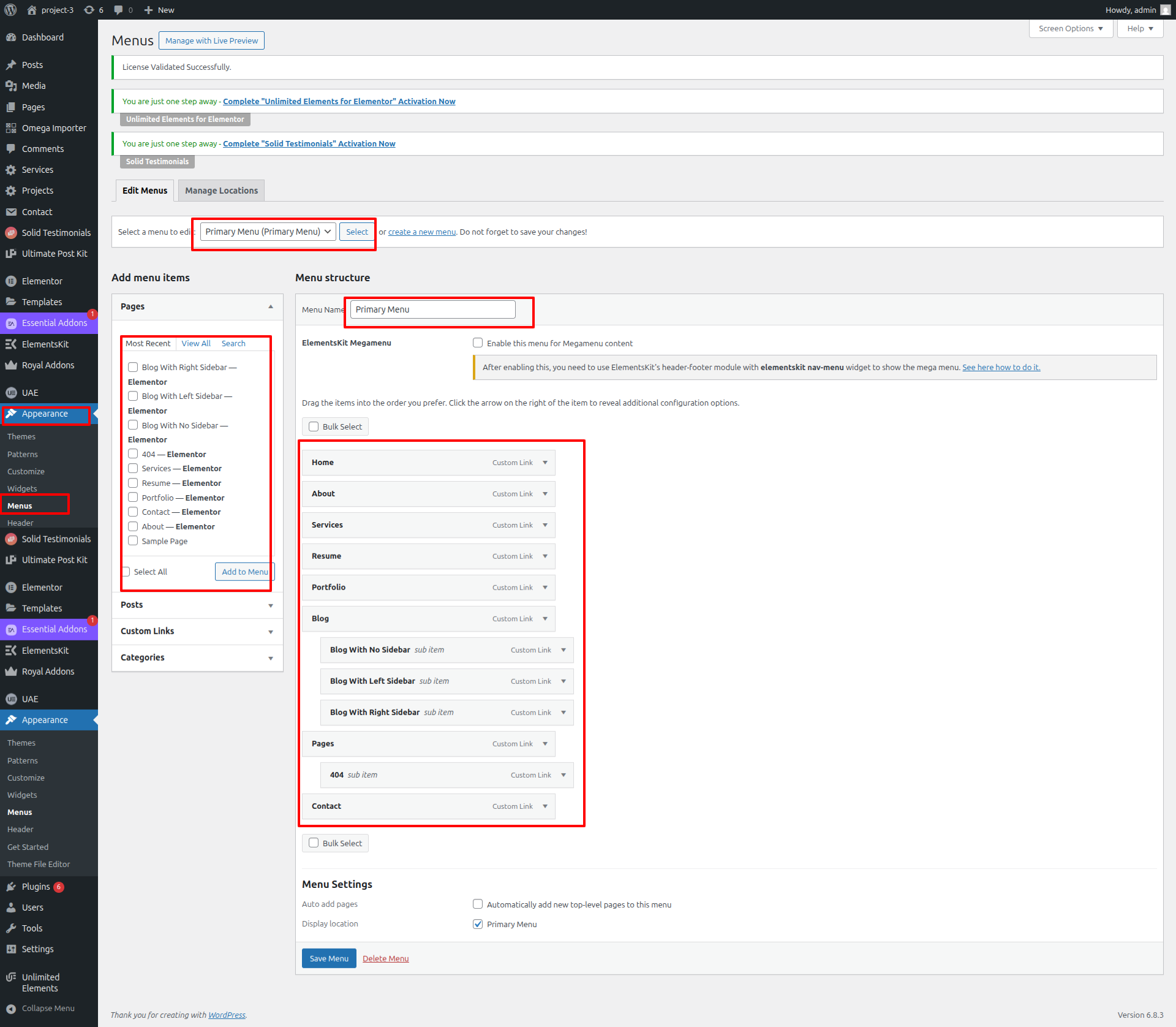Uncheck the Primary Menu display location
1176x1027 pixels.
point(478,924)
